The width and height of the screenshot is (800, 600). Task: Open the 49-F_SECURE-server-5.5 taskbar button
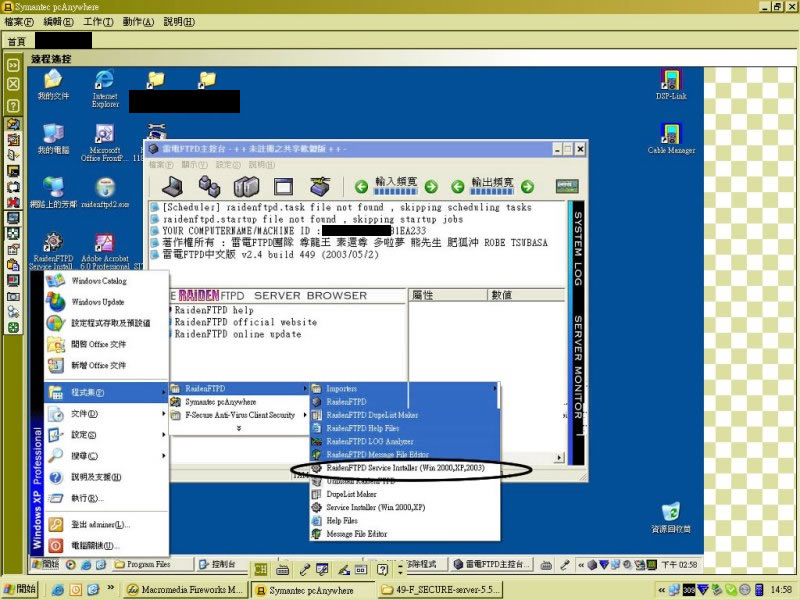point(441,590)
